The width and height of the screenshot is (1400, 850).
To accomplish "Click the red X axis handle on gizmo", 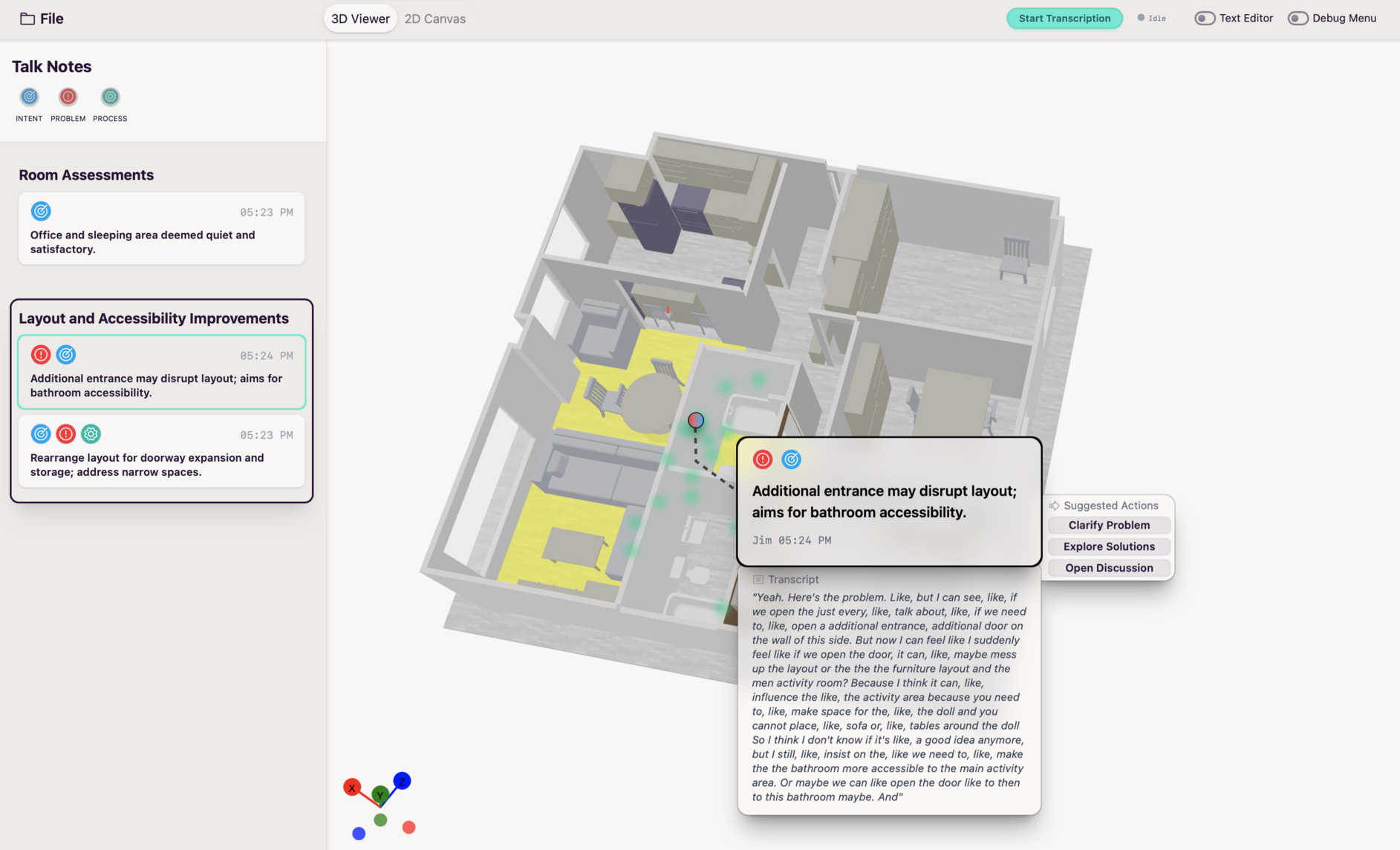I will pyautogui.click(x=351, y=788).
